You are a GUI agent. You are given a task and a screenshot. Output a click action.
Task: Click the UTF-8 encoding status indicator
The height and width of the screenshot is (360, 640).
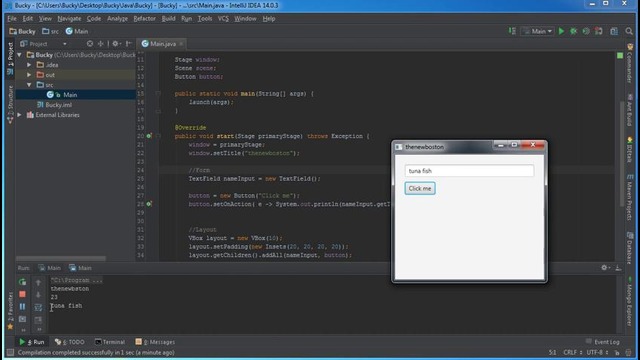click(598, 352)
